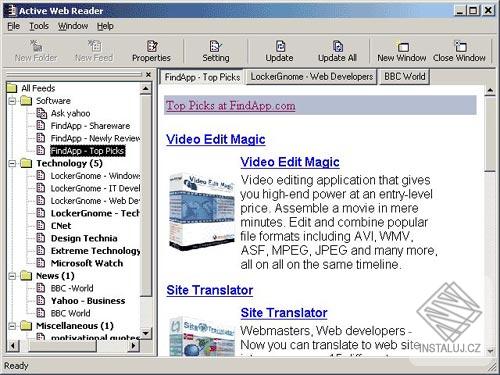500x375 pixels.
Task: Click the feed tree horizontal scrollbar thumb
Action: pos(62,345)
